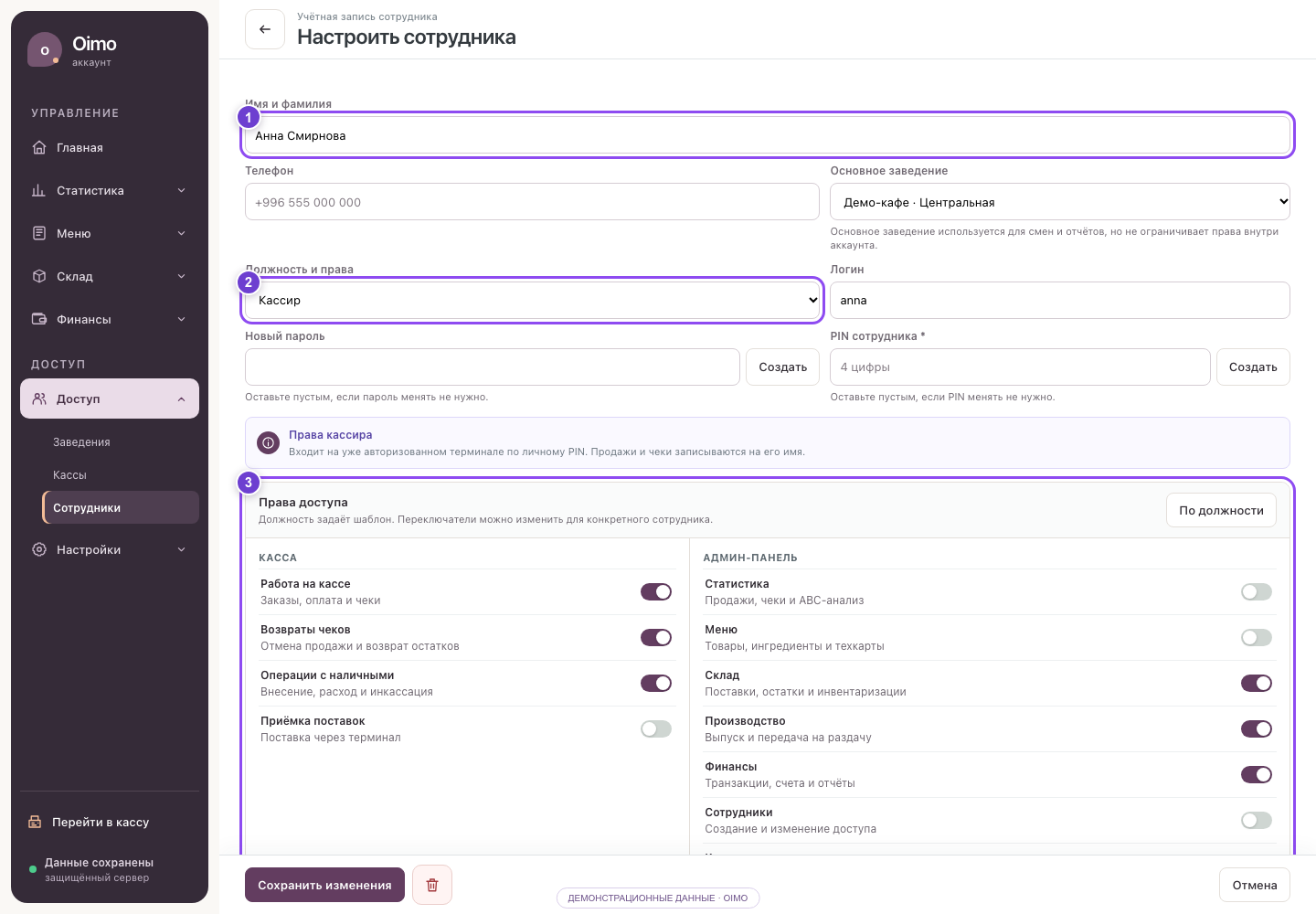The image size is (1316, 914).
Task: Expand the Финансы sidebar chevron
Action: [181, 319]
